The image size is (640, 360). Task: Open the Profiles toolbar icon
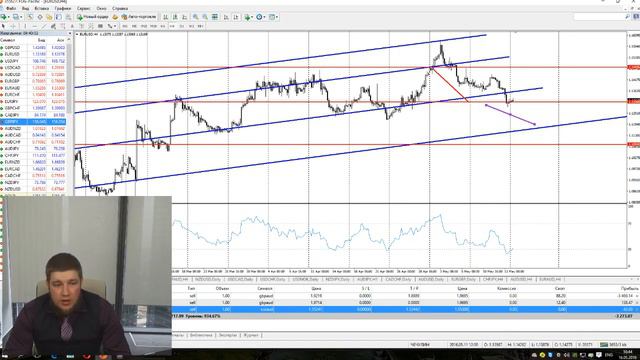[16, 17]
